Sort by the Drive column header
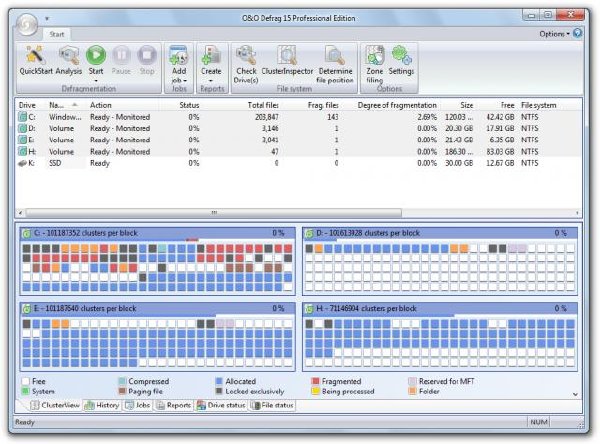Viewport: 600px width, 444px height. pyautogui.click(x=27, y=105)
